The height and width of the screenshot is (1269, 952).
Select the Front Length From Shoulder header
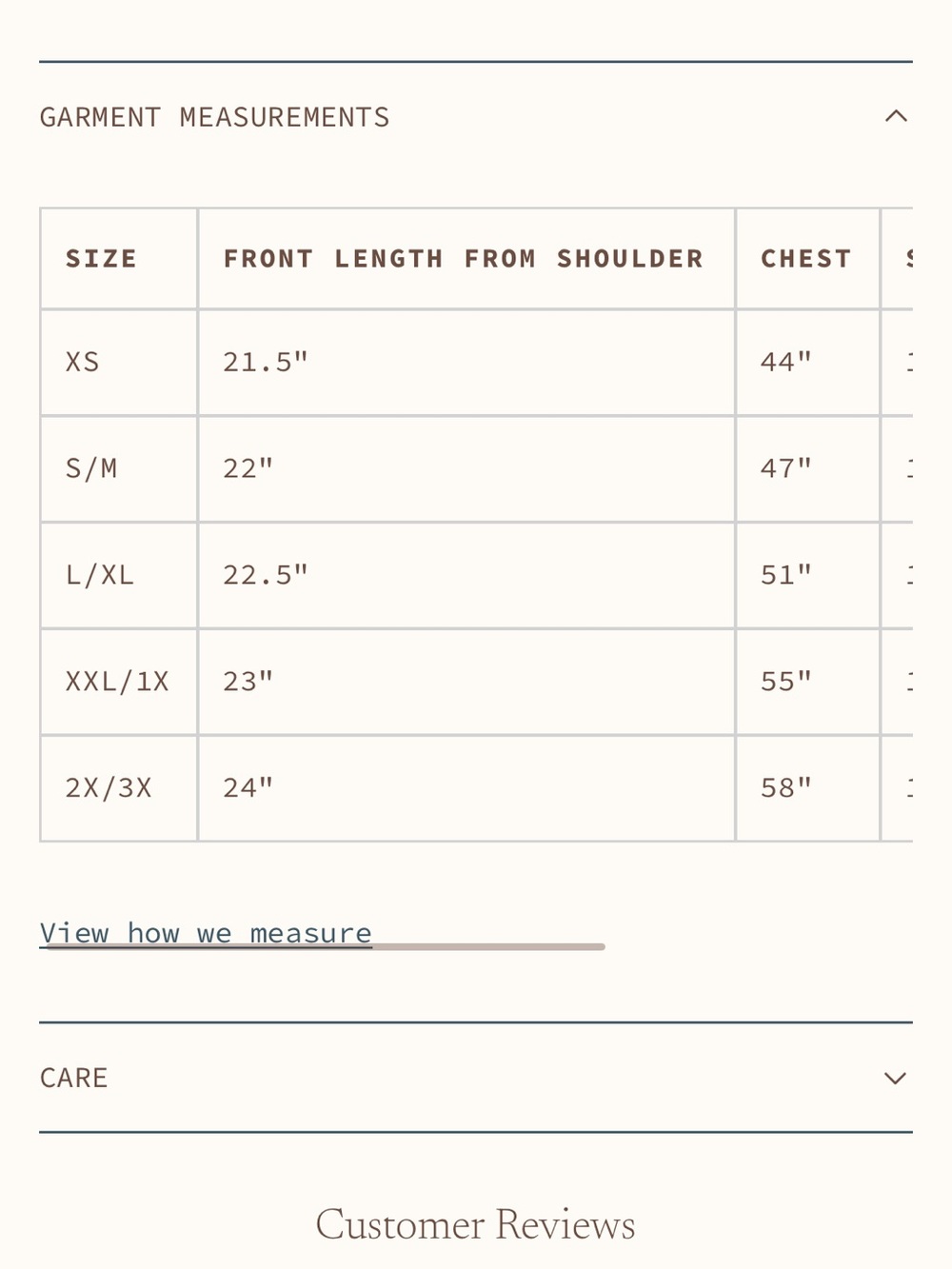coord(466,259)
